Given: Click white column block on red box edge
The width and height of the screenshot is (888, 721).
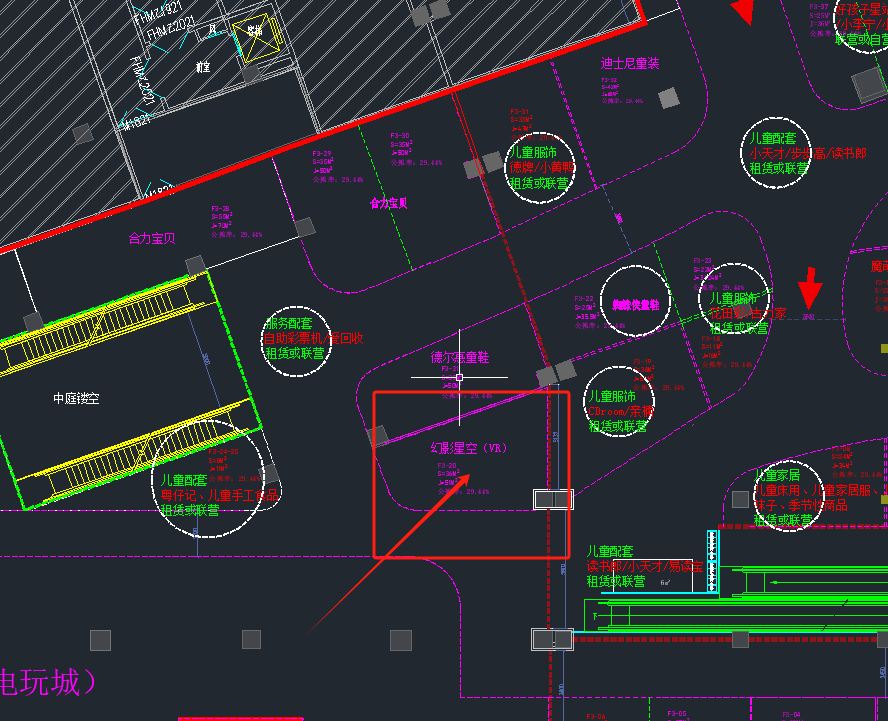Looking at the screenshot, I should [x=553, y=499].
